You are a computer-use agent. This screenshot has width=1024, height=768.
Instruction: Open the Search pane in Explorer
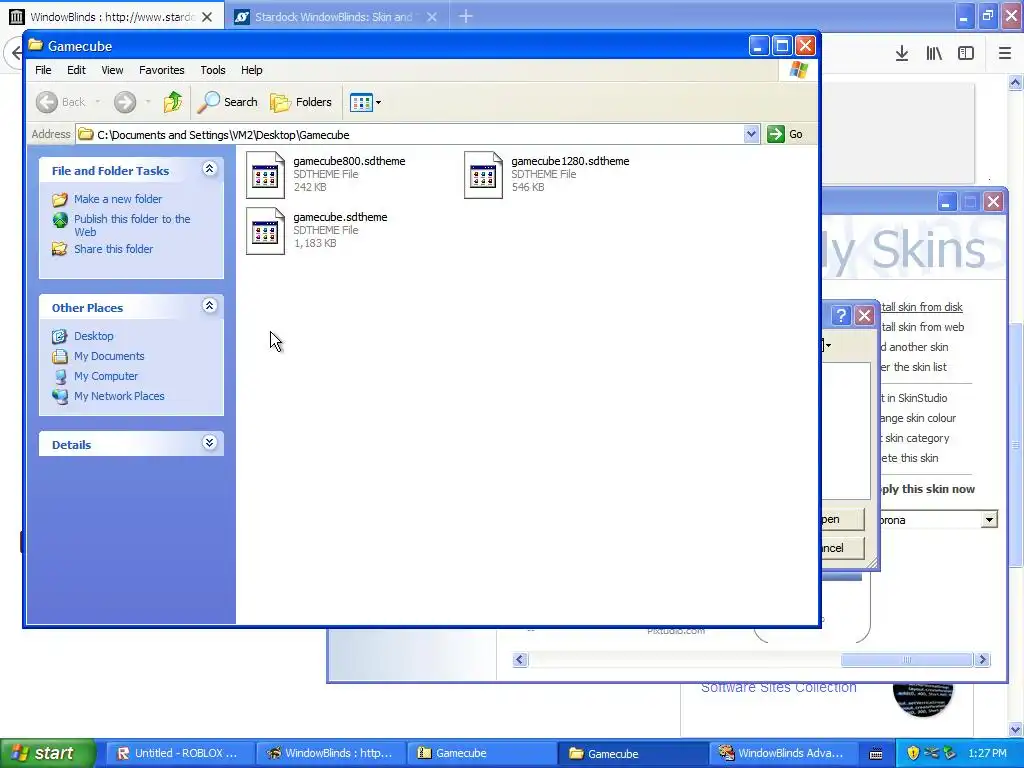[x=228, y=102]
